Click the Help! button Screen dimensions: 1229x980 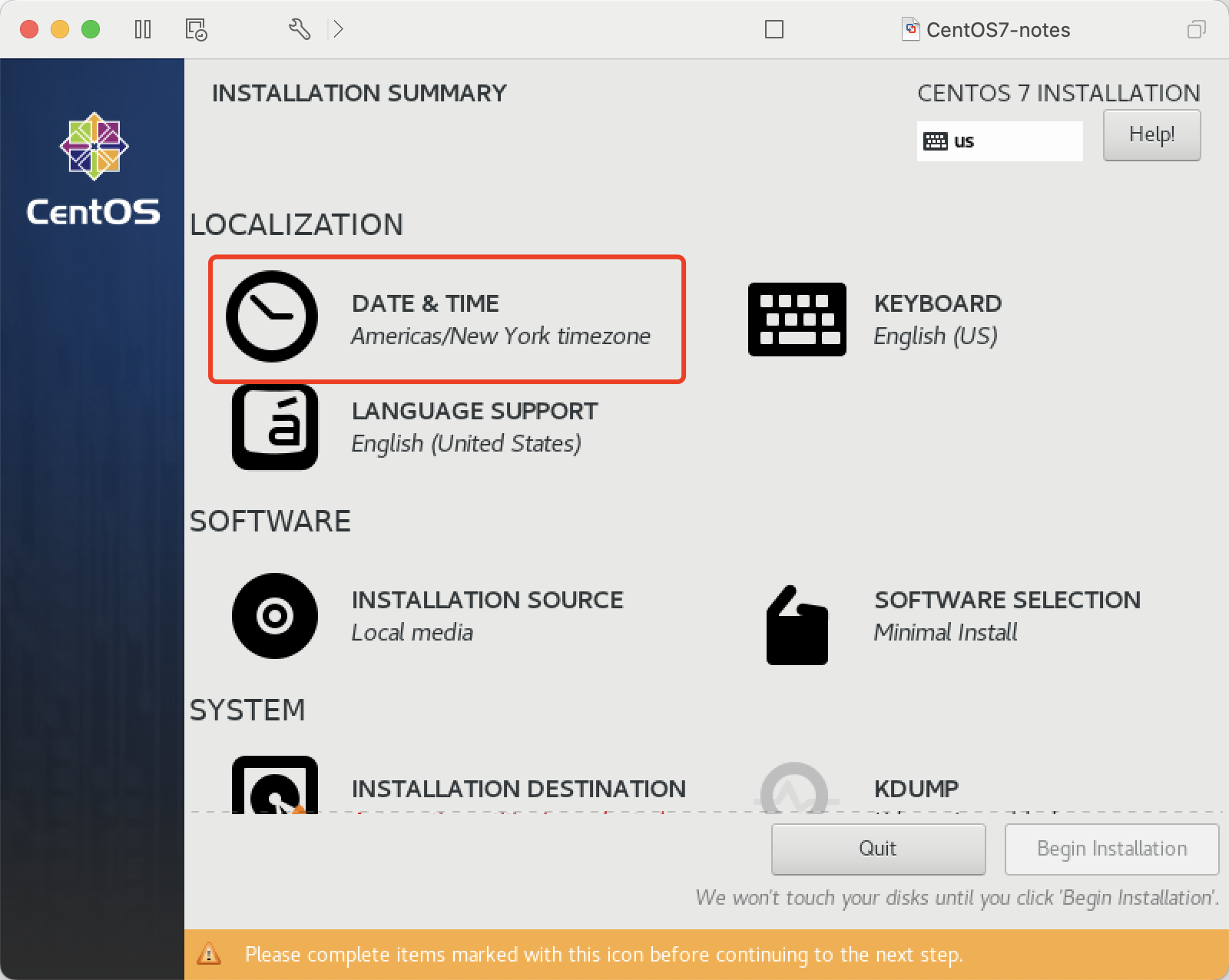coord(1152,135)
